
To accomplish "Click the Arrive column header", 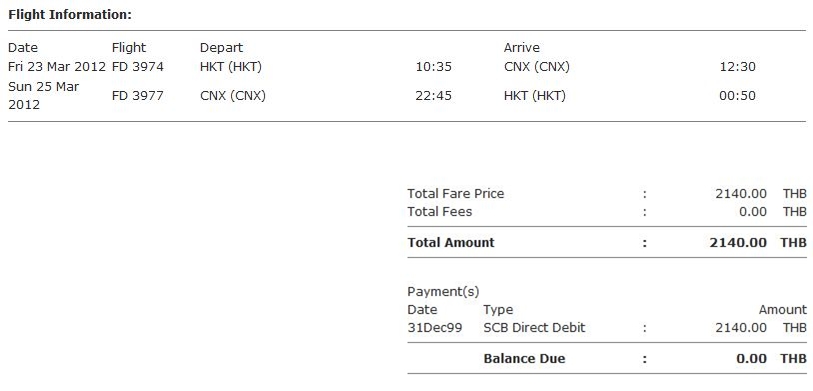I will (x=522, y=48).
